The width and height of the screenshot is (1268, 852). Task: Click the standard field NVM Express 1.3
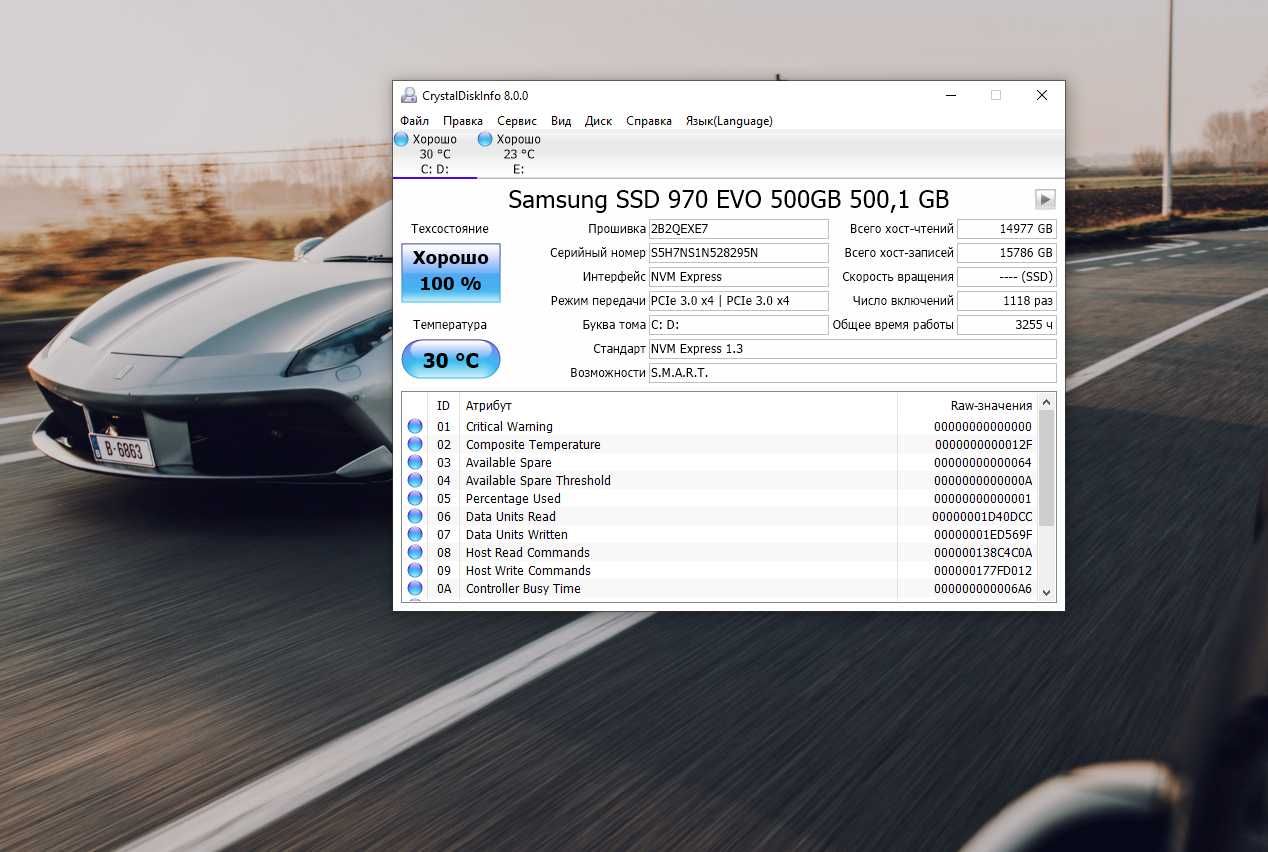coord(852,349)
